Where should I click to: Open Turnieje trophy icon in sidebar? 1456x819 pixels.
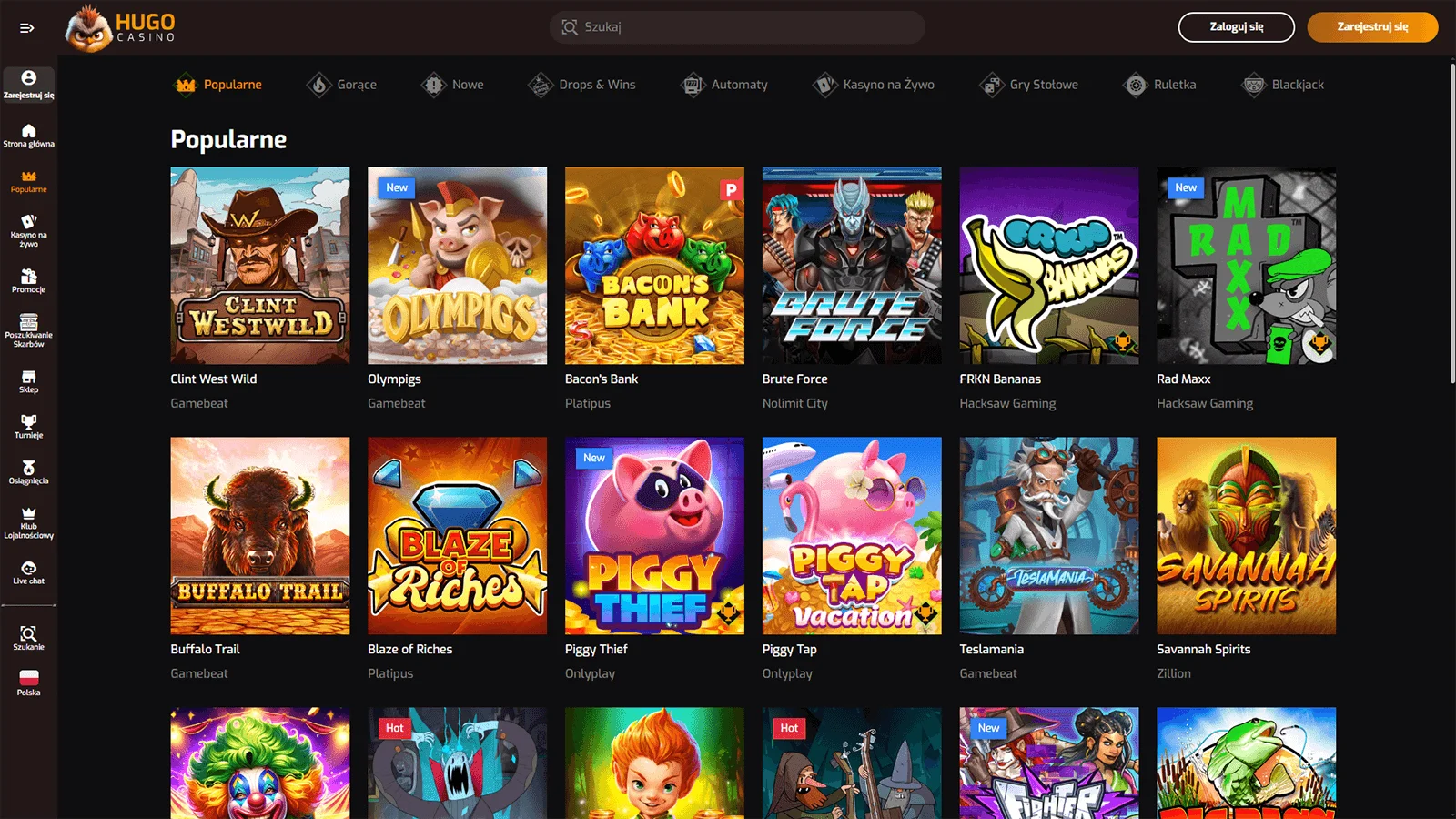[x=28, y=421]
